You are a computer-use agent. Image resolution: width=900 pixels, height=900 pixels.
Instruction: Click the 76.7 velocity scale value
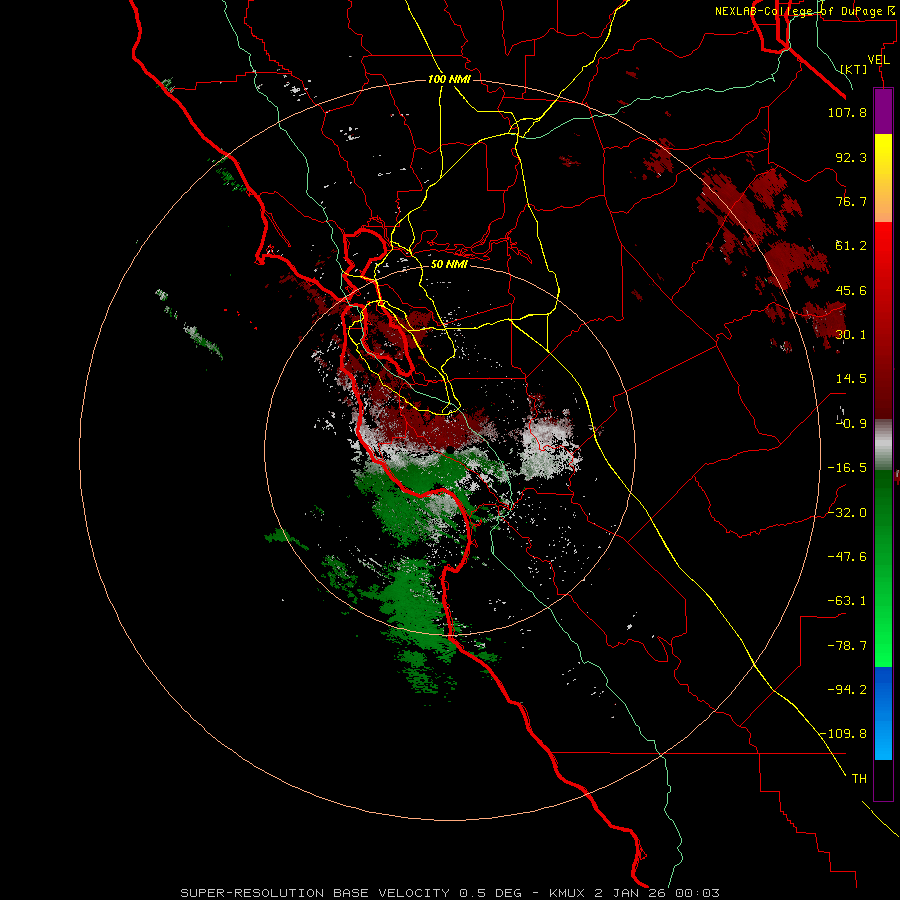[x=851, y=201]
